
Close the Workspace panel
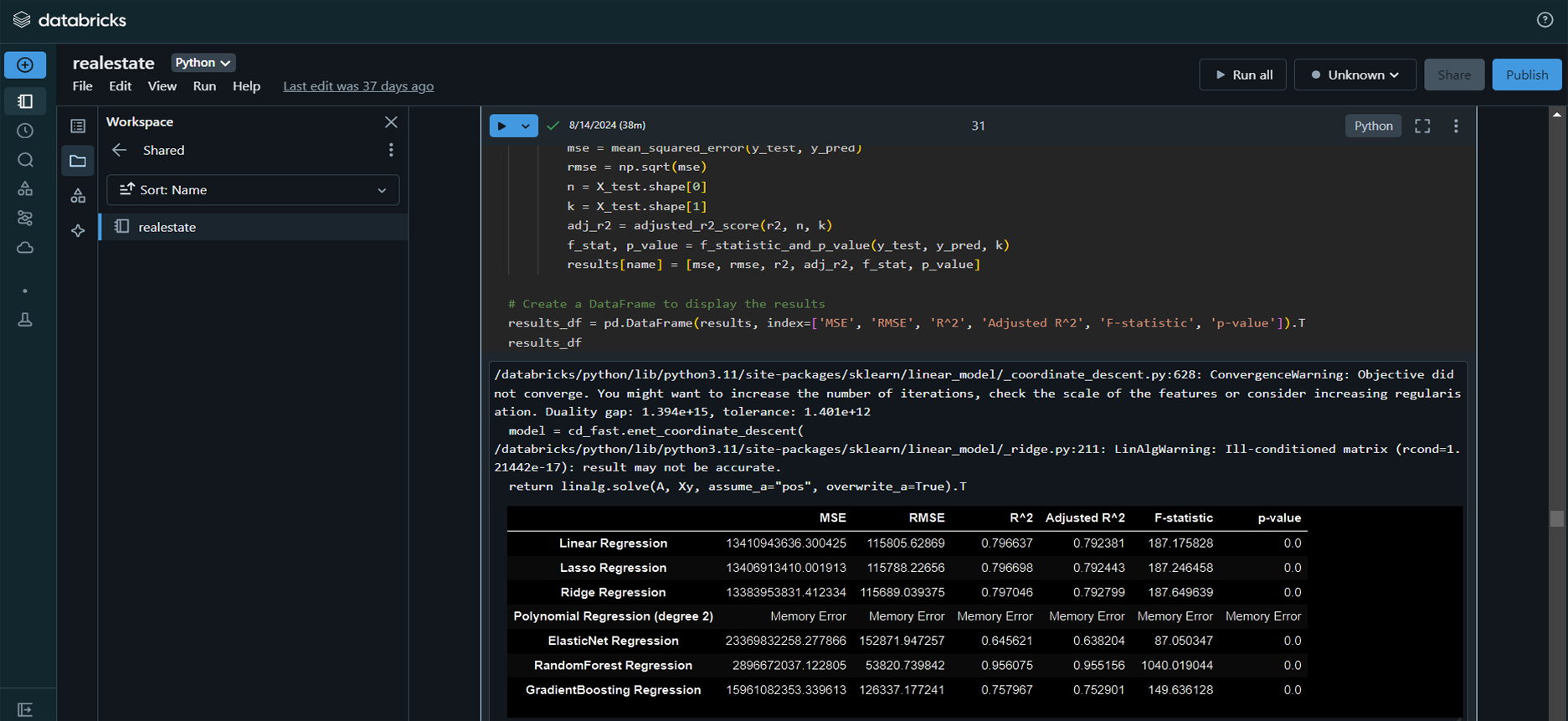pyautogui.click(x=391, y=122)
